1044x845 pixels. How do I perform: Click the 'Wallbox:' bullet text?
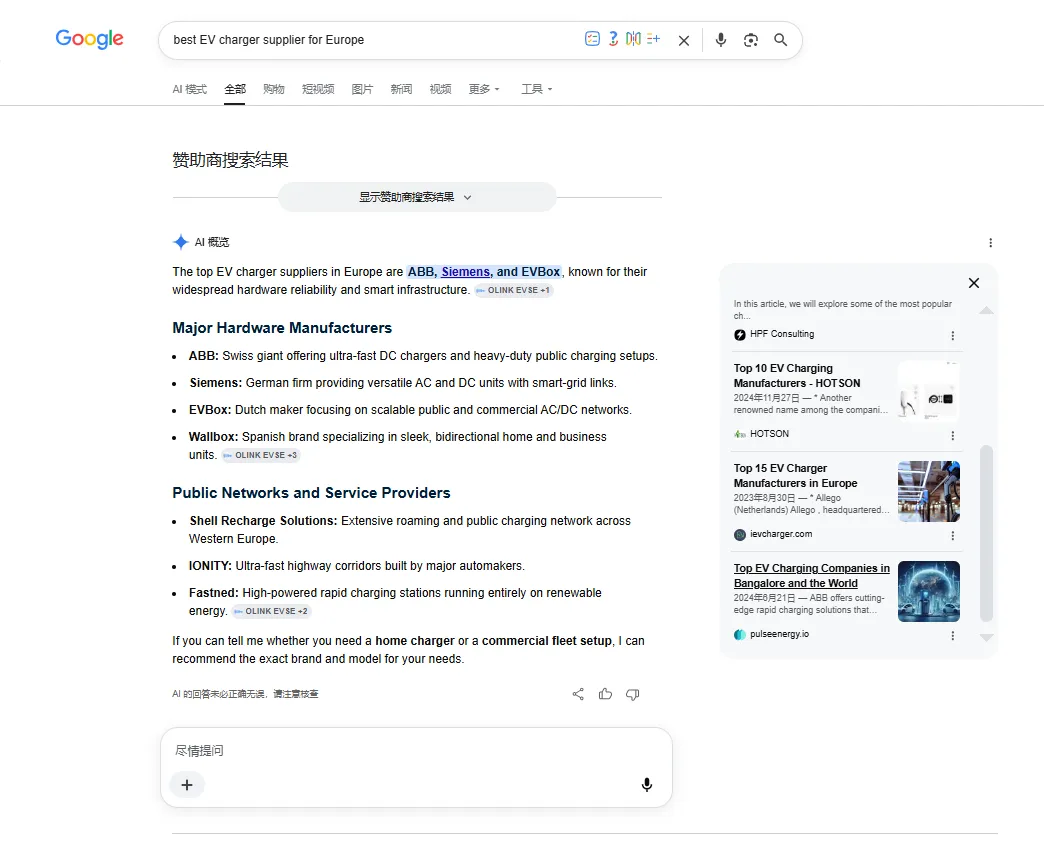(213, 437)
